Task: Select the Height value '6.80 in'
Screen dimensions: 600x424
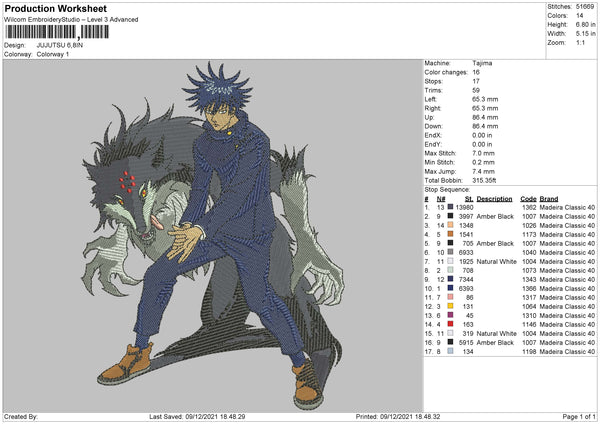Action: point(585,24)
